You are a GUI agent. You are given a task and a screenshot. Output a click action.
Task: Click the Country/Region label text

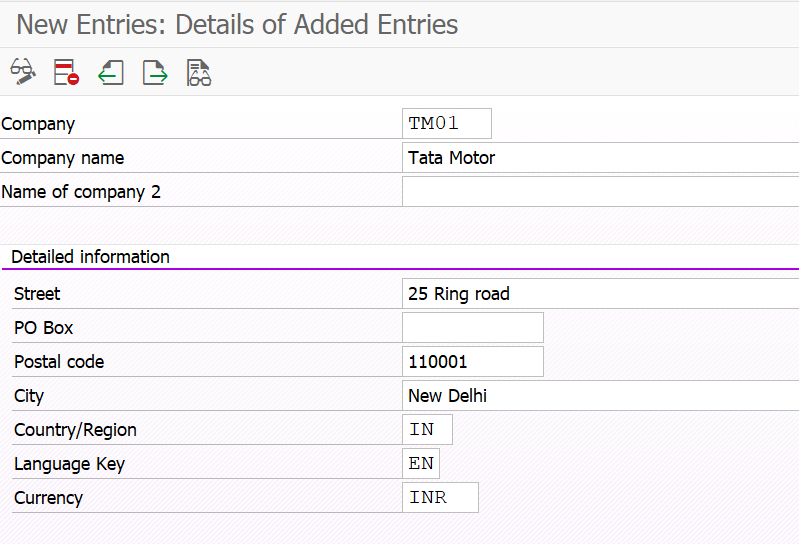pyautogui.click(x=75, y=430)
